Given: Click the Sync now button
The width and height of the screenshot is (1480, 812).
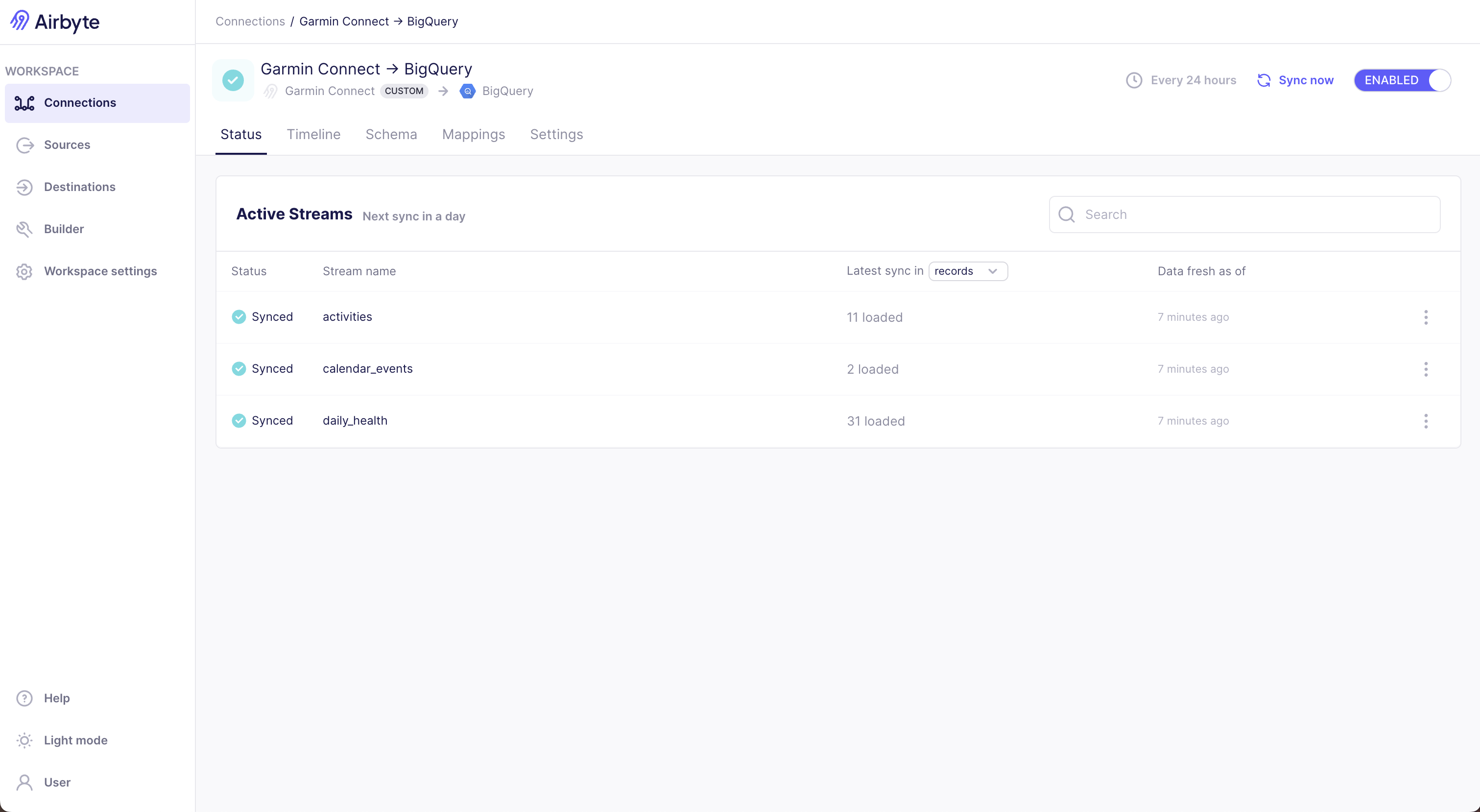Looking at the screenshot, I should coord(1295,80).
